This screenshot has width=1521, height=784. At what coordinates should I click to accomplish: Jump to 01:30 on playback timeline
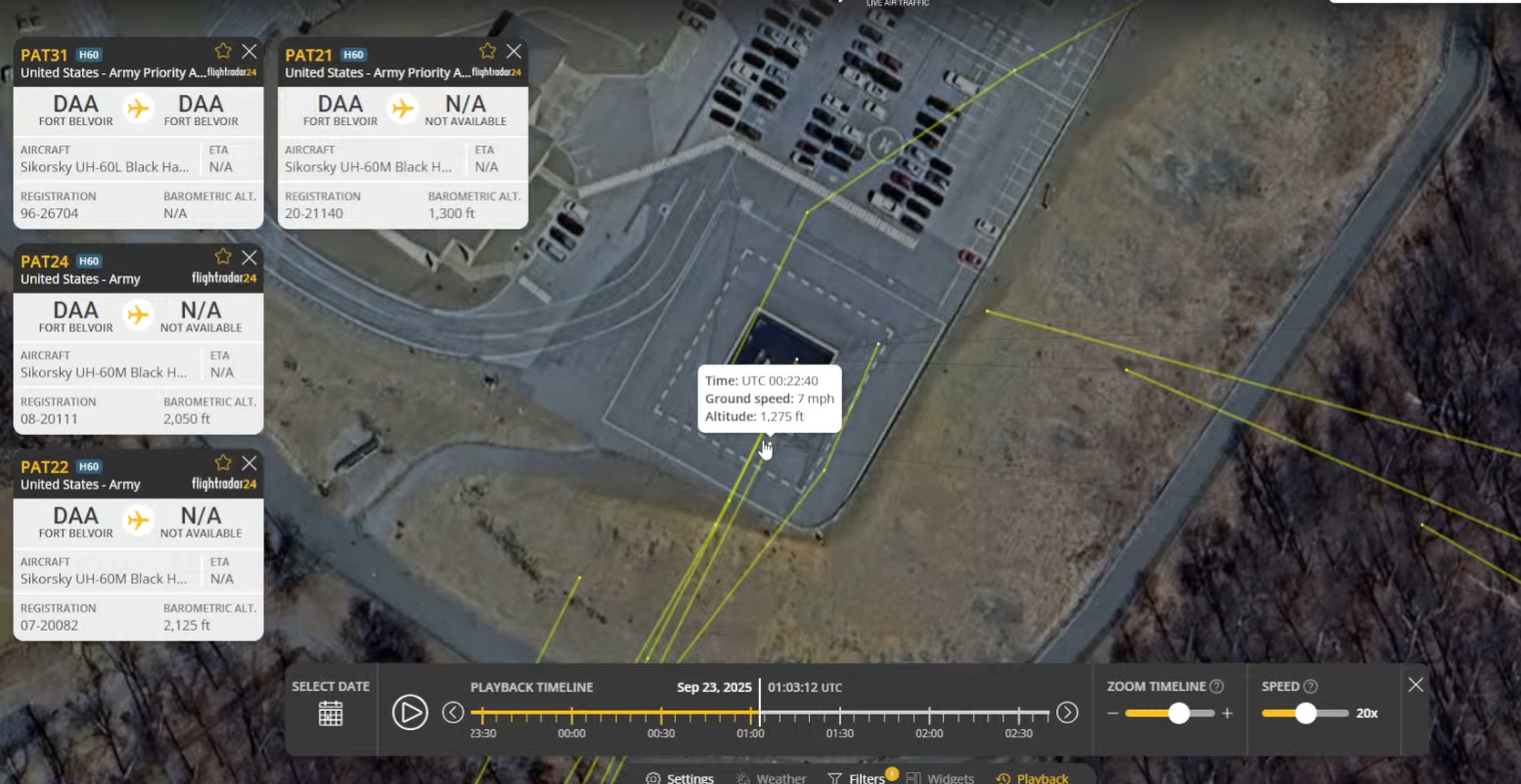coord(839,733)
